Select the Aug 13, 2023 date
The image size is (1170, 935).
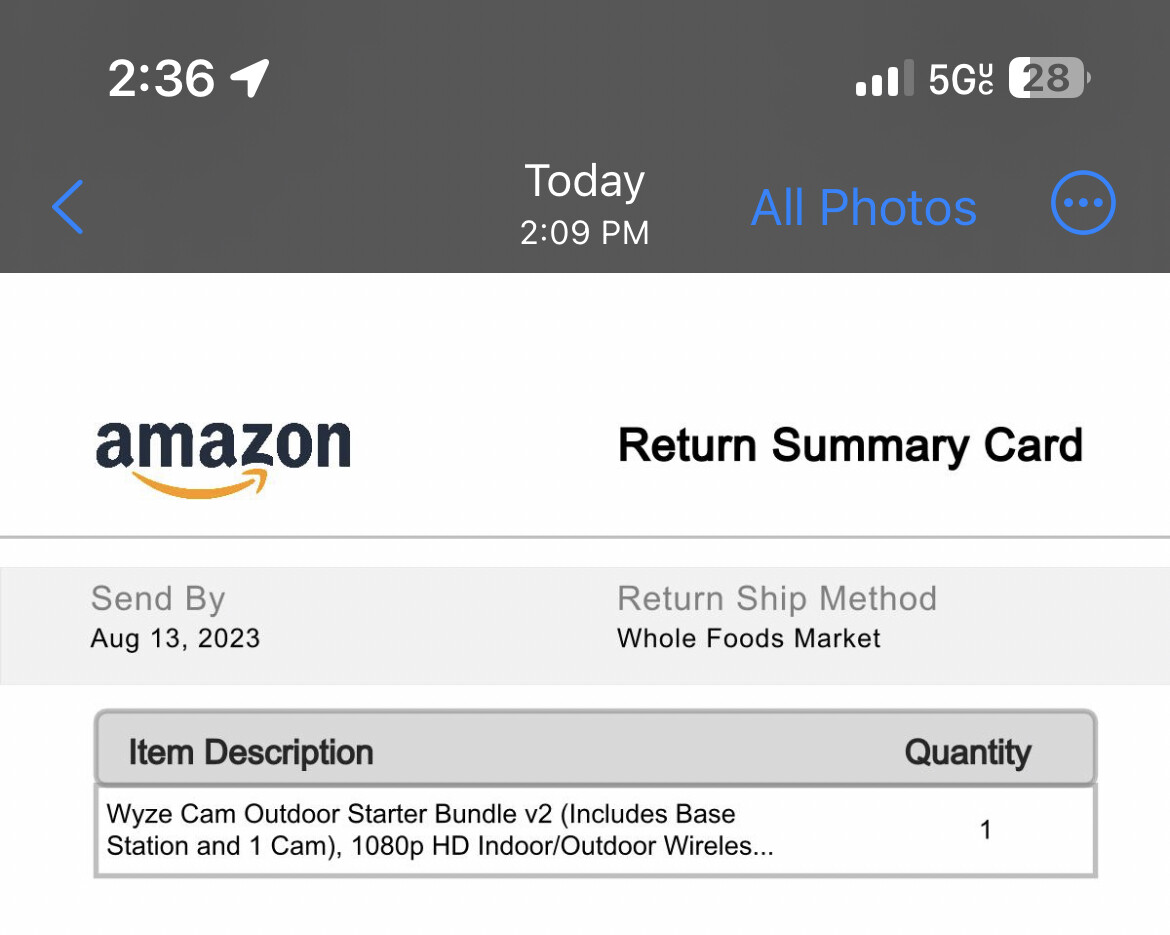[175, 638]
